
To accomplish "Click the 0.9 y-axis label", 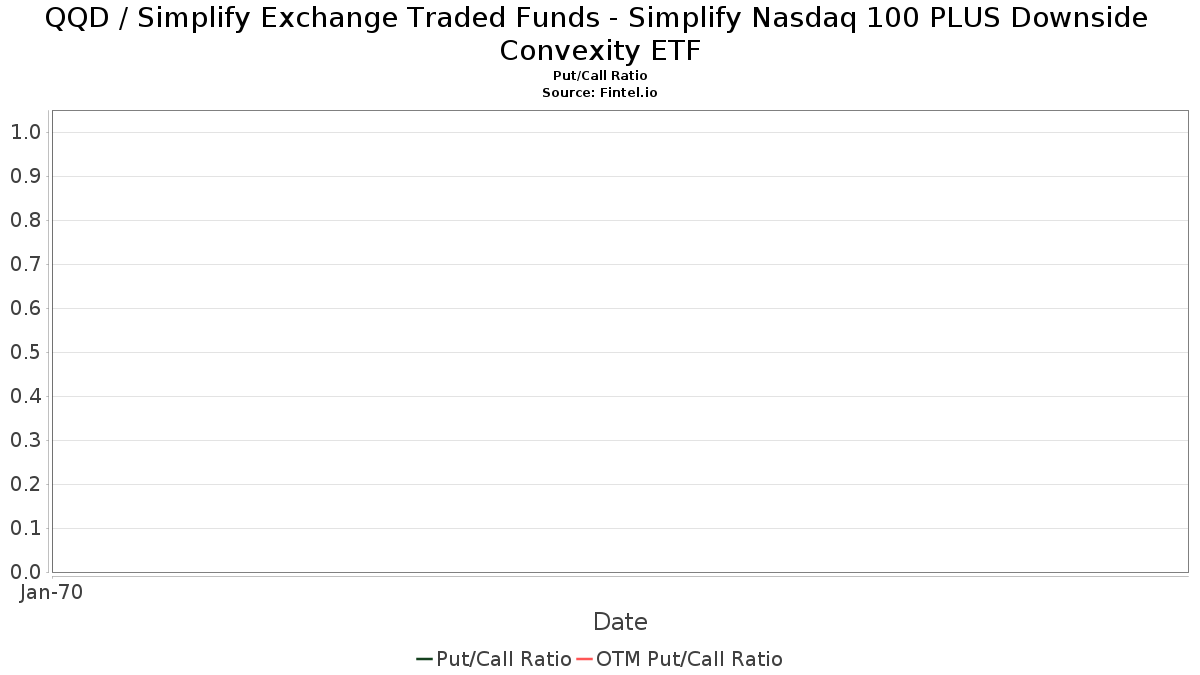I will pyautogui.click(x=25, y=176).
